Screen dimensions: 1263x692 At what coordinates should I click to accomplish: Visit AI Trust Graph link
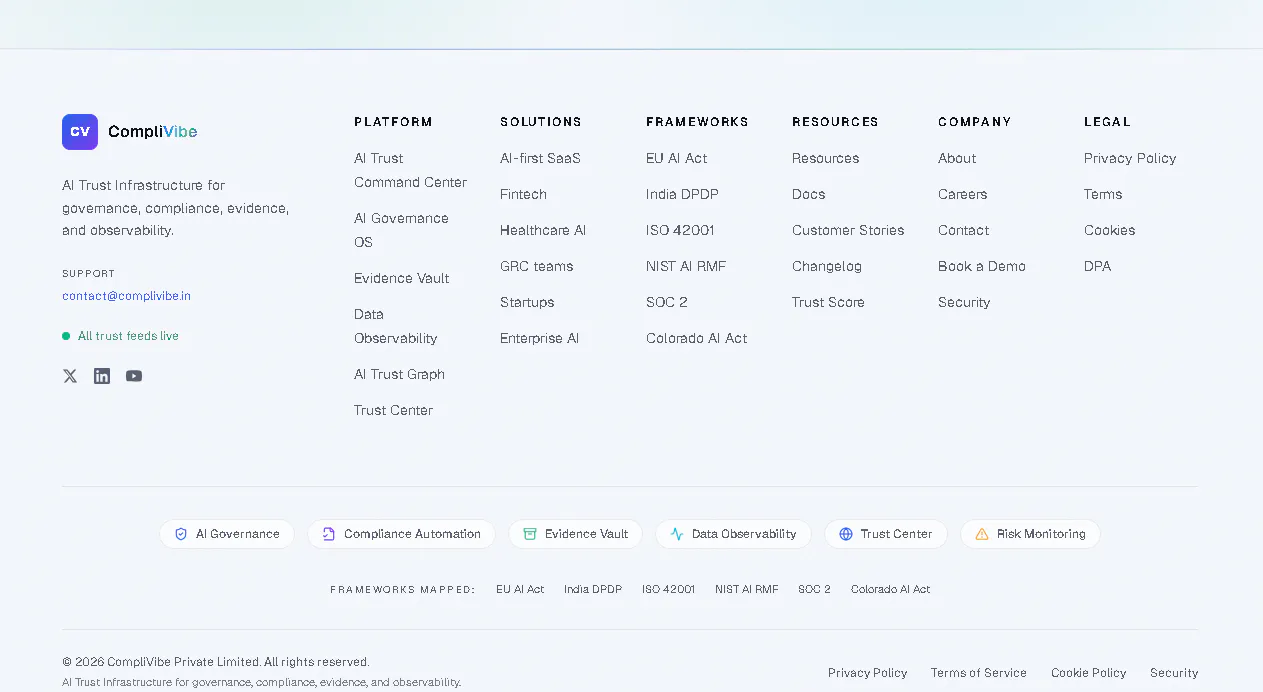coord(399,374)
